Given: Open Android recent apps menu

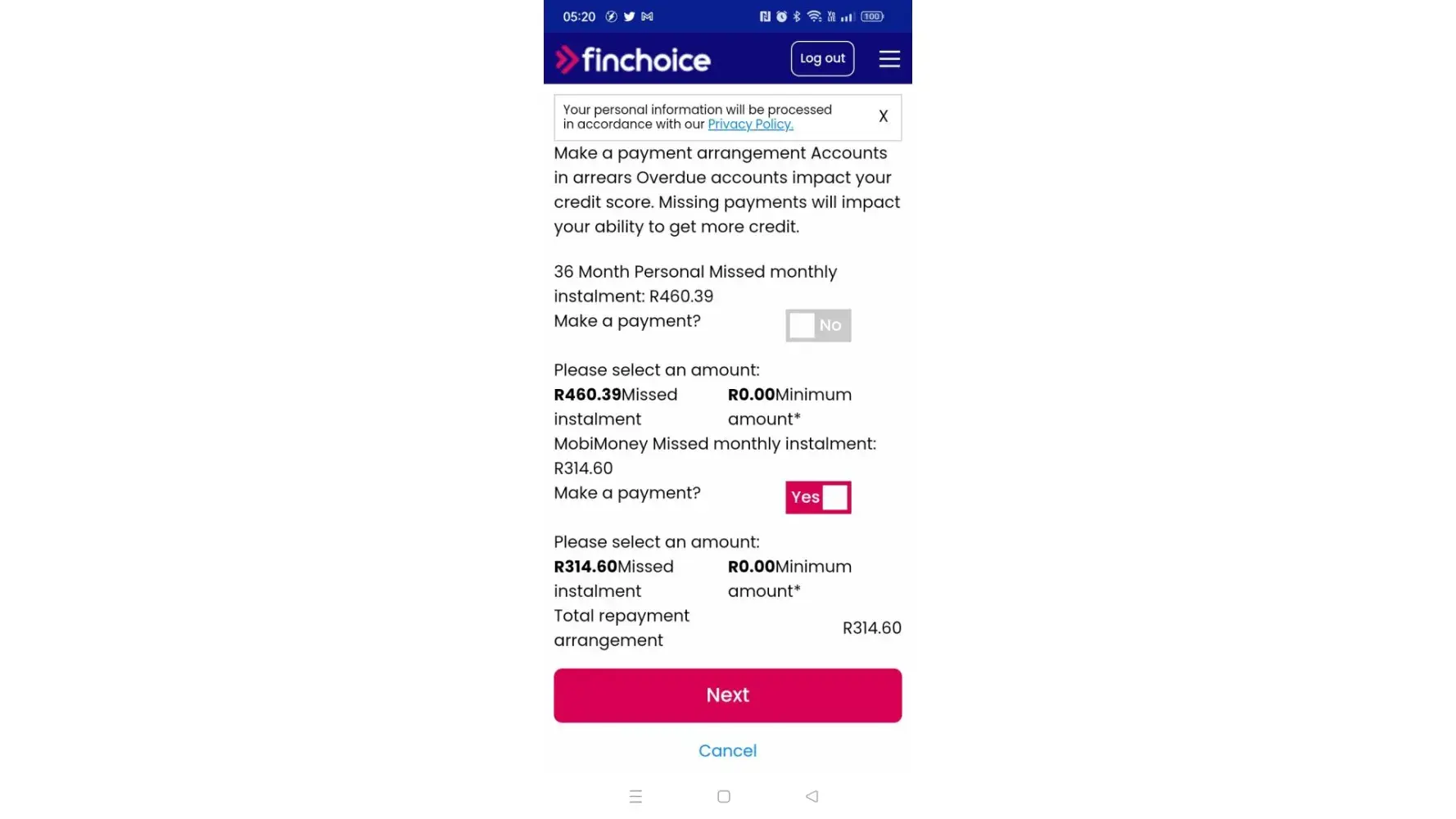Looking at the screenshot, I should [635, 796].
